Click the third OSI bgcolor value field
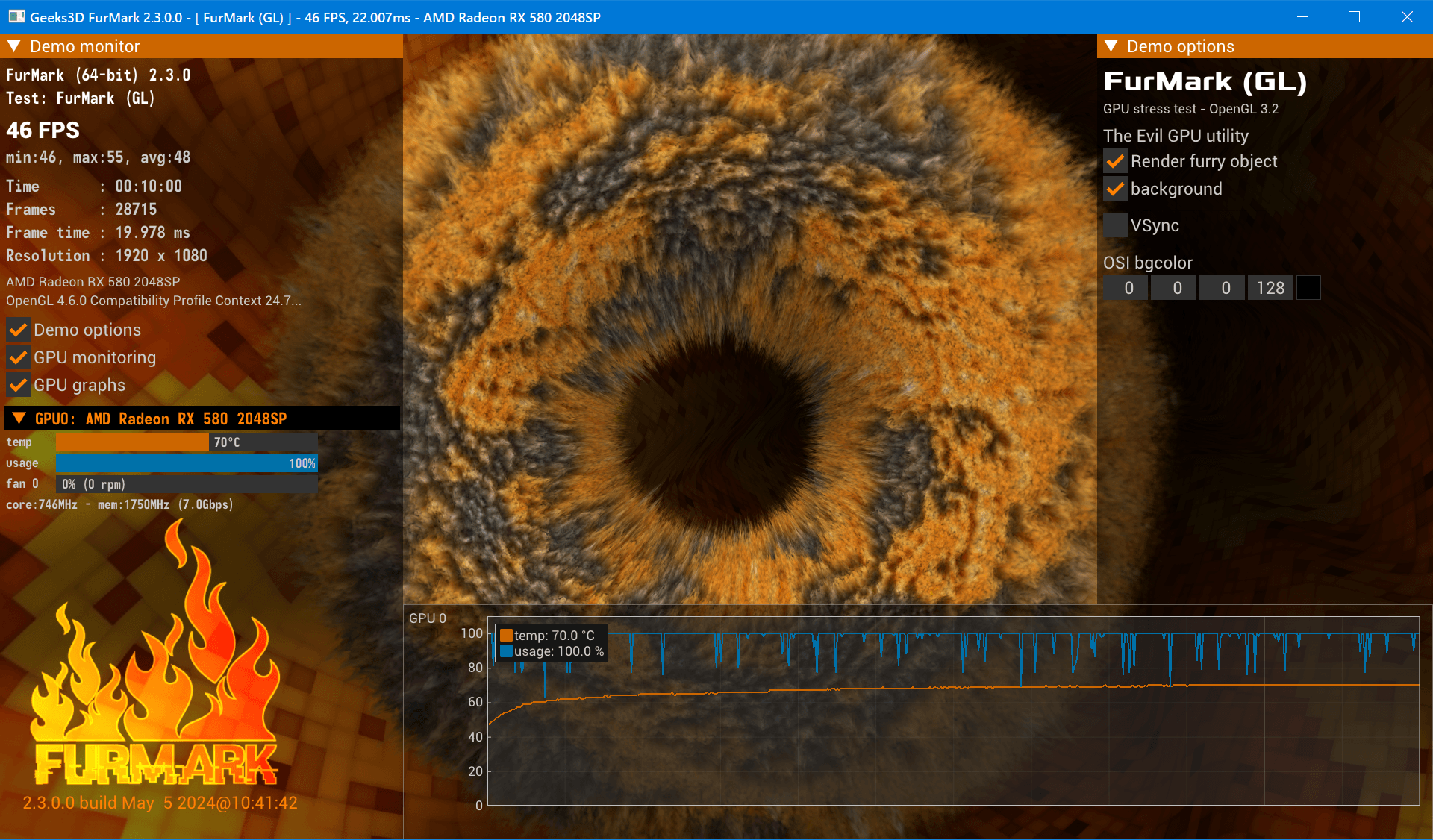Screen dimensions: 1433x840 [x=1223, y=288]
